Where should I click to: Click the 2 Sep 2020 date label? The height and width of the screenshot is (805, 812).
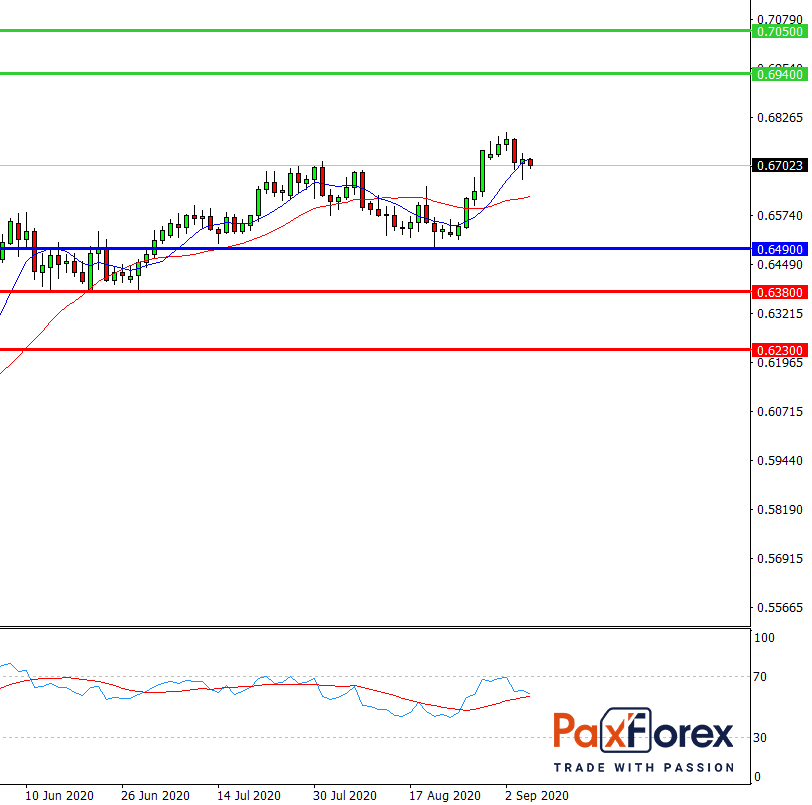(x=537, y=796)
